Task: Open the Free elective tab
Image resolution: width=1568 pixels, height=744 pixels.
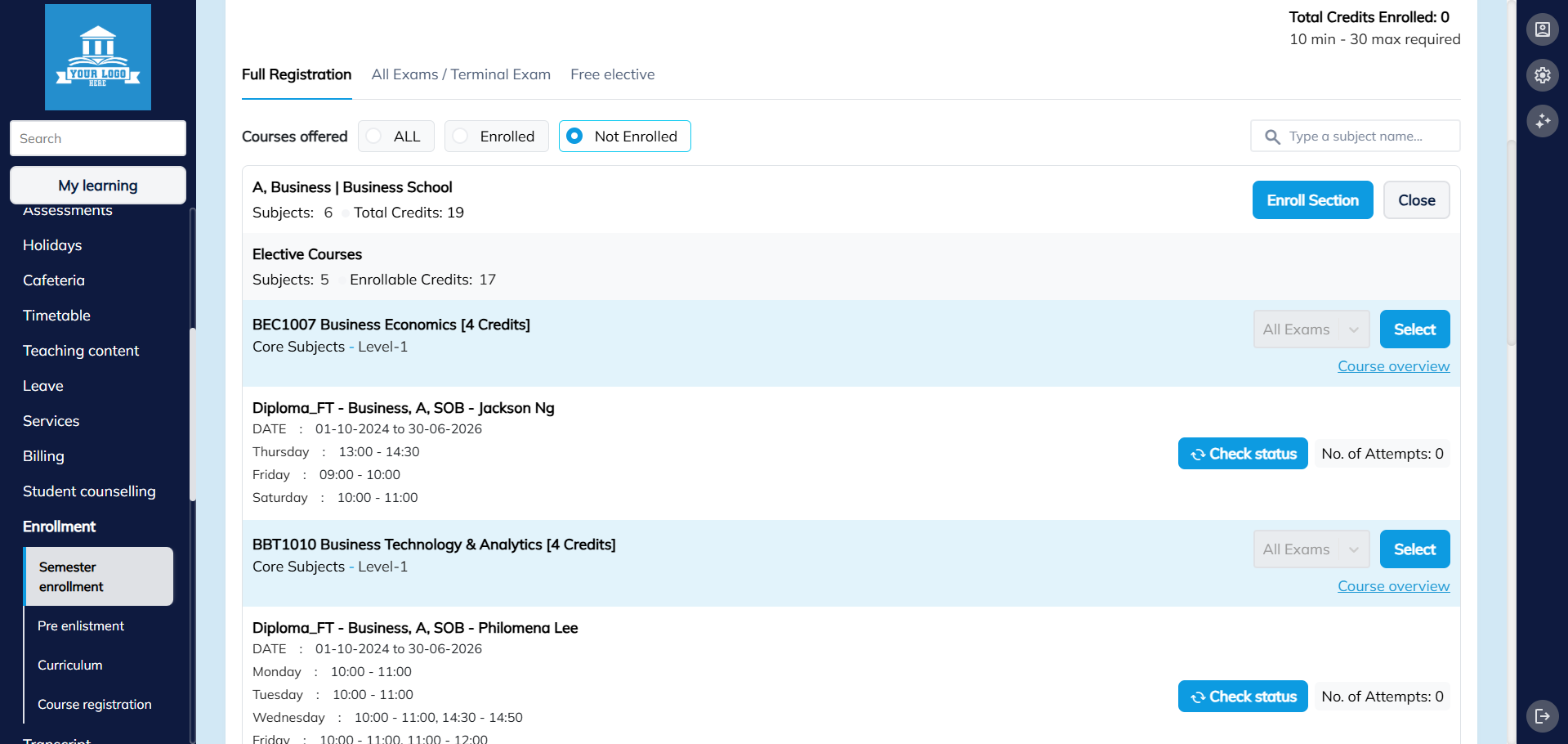Action: (x=612, y=74)
